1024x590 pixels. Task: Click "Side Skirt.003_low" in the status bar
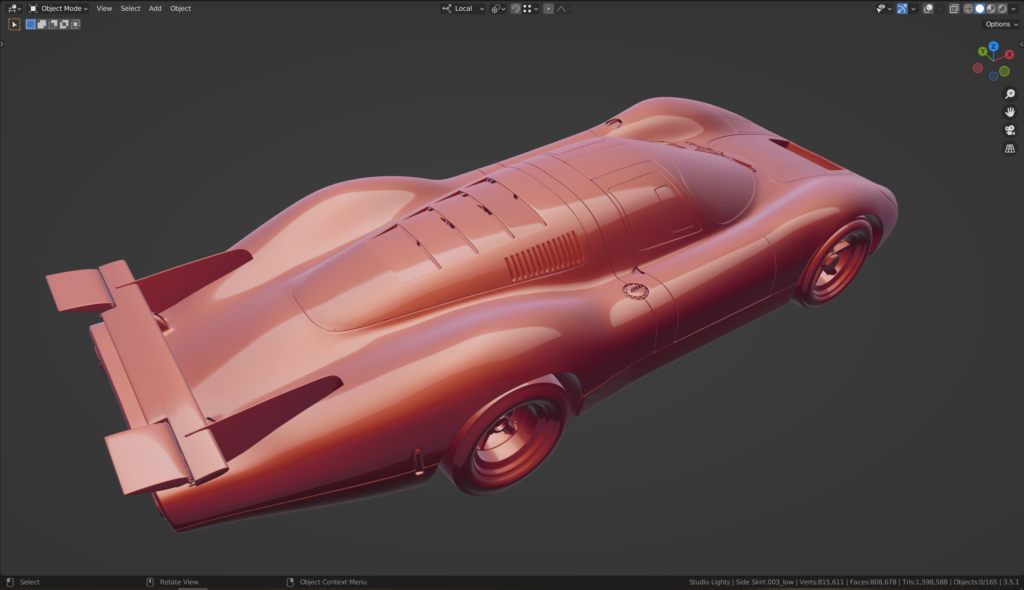click(x=765, y=582)
